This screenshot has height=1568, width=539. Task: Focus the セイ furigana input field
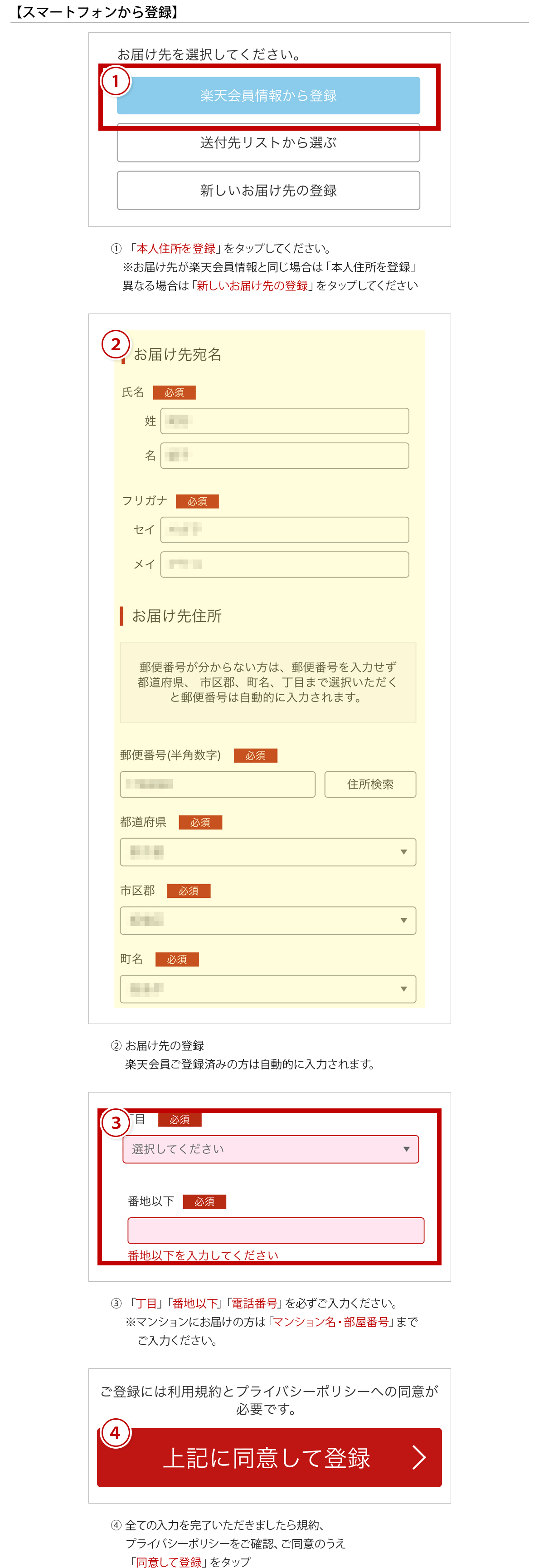(285, 529)
